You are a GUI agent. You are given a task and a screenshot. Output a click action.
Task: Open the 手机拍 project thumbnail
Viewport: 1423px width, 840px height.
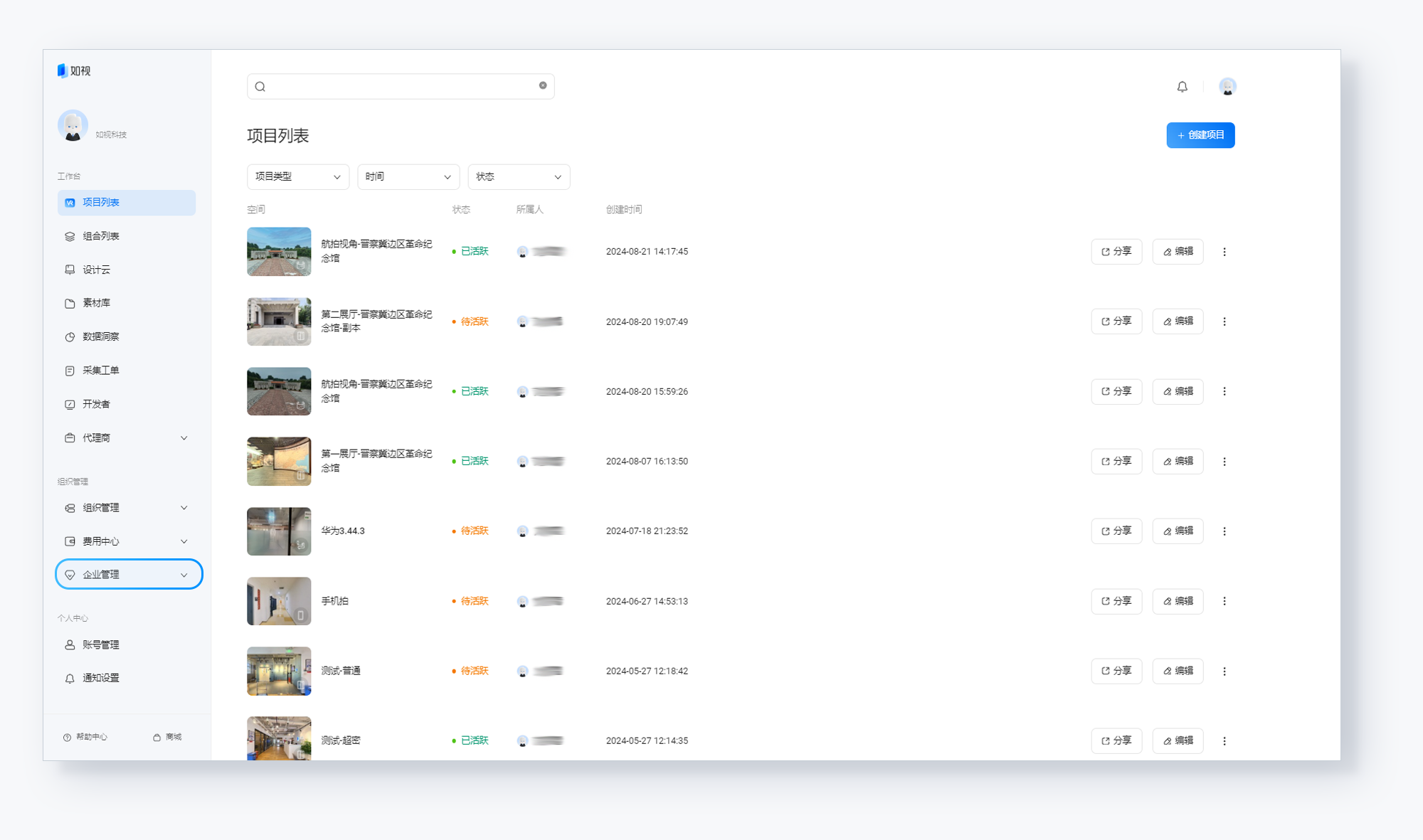(279, 601)
